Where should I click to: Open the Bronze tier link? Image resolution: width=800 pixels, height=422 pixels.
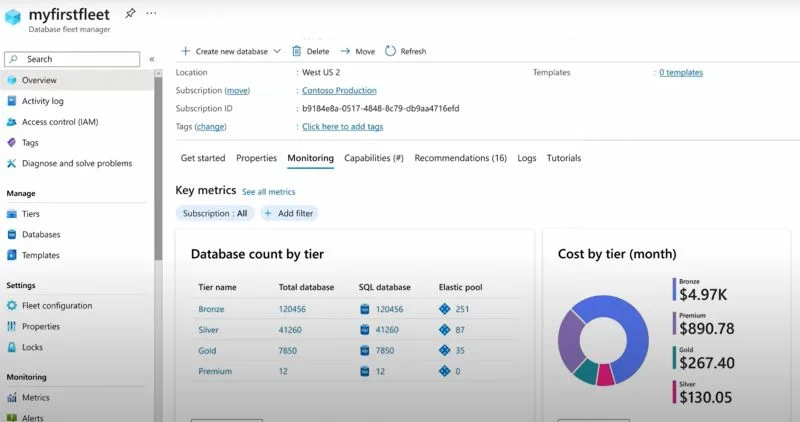211,309
